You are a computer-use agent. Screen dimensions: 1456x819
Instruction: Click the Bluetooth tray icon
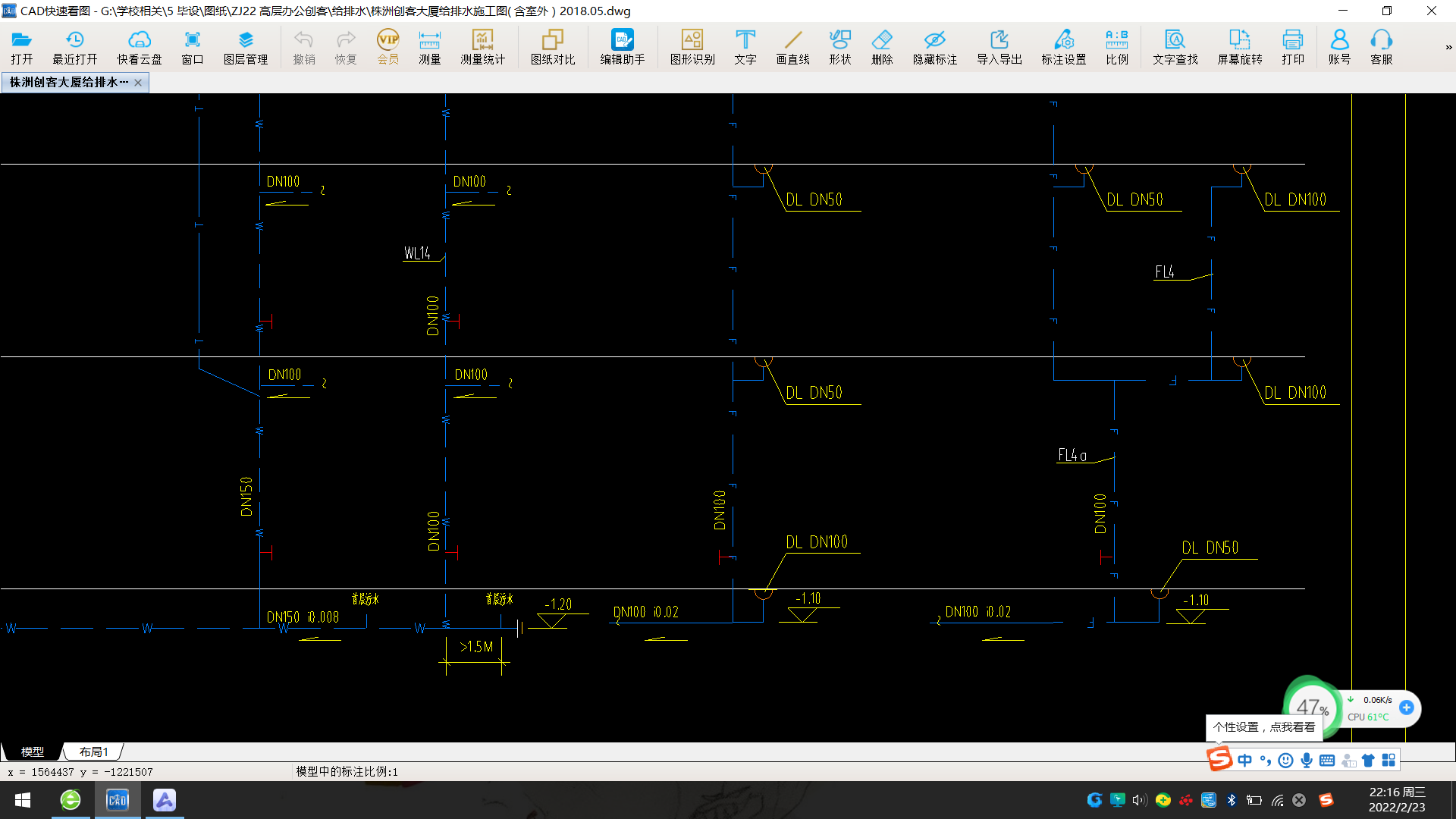point(1232,800)
